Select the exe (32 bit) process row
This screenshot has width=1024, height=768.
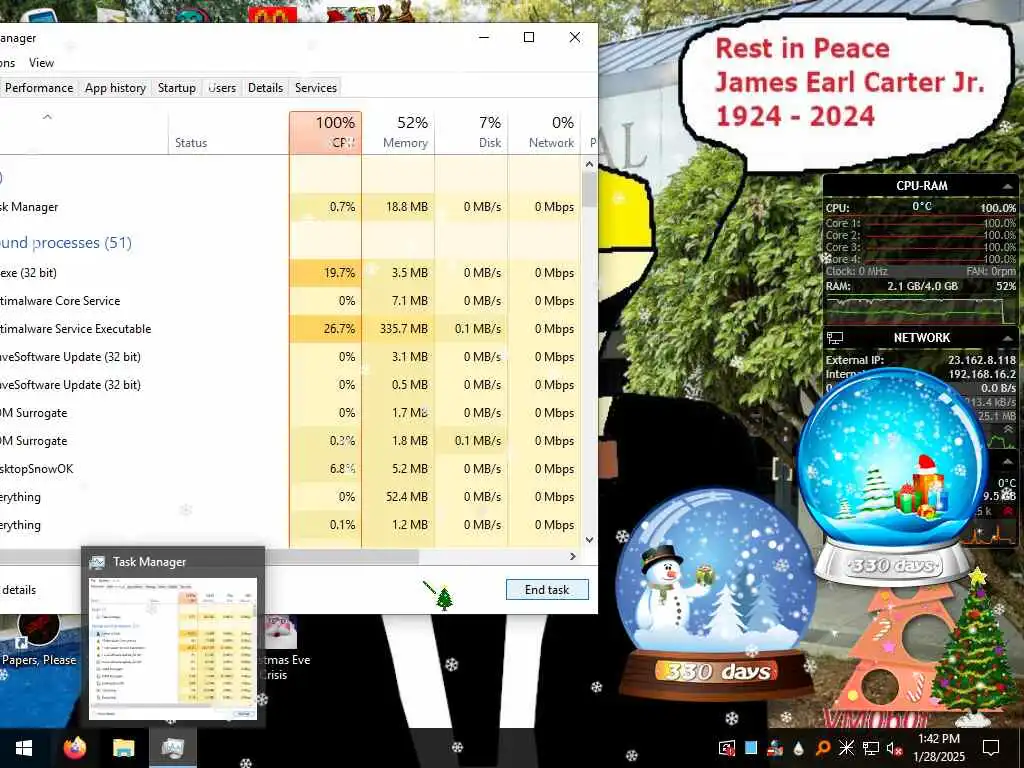point(290,273)
